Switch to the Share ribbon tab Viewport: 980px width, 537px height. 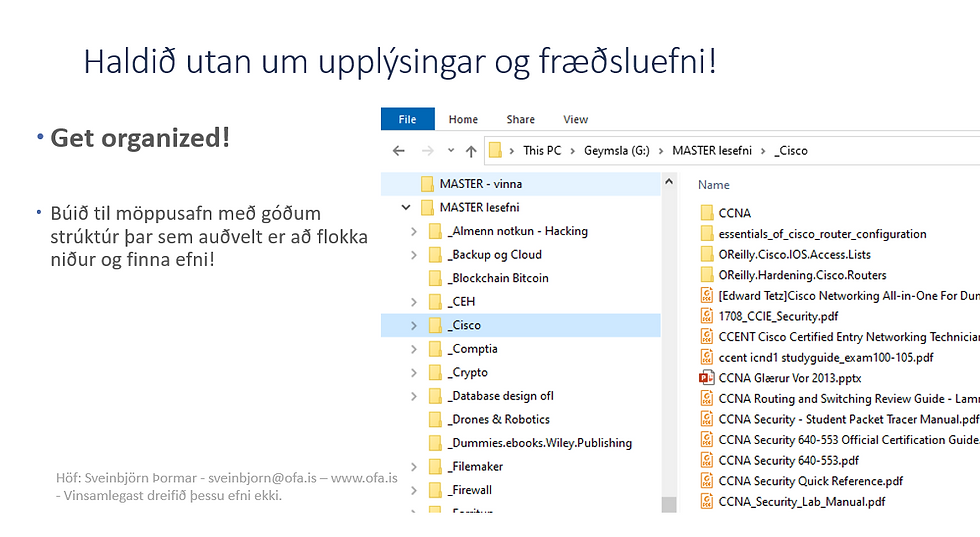[x=520, y=119]
